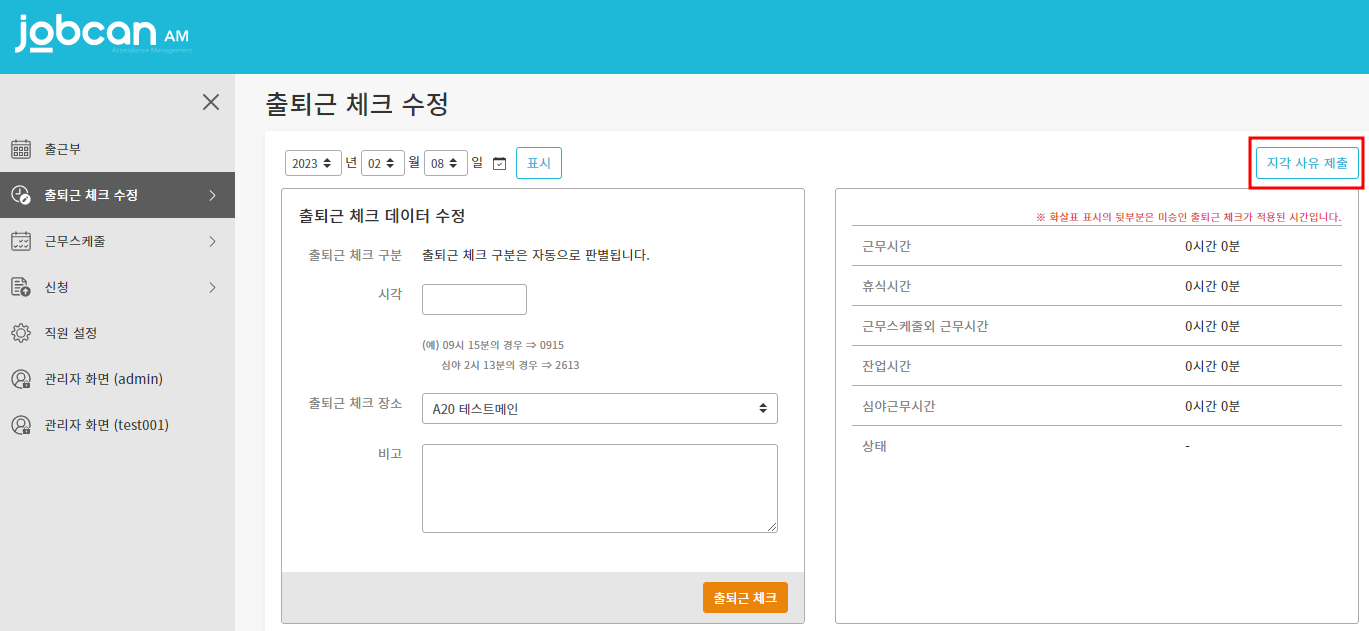Click into the 시각 time input field

pyautogui.click(x=474, y=299)
